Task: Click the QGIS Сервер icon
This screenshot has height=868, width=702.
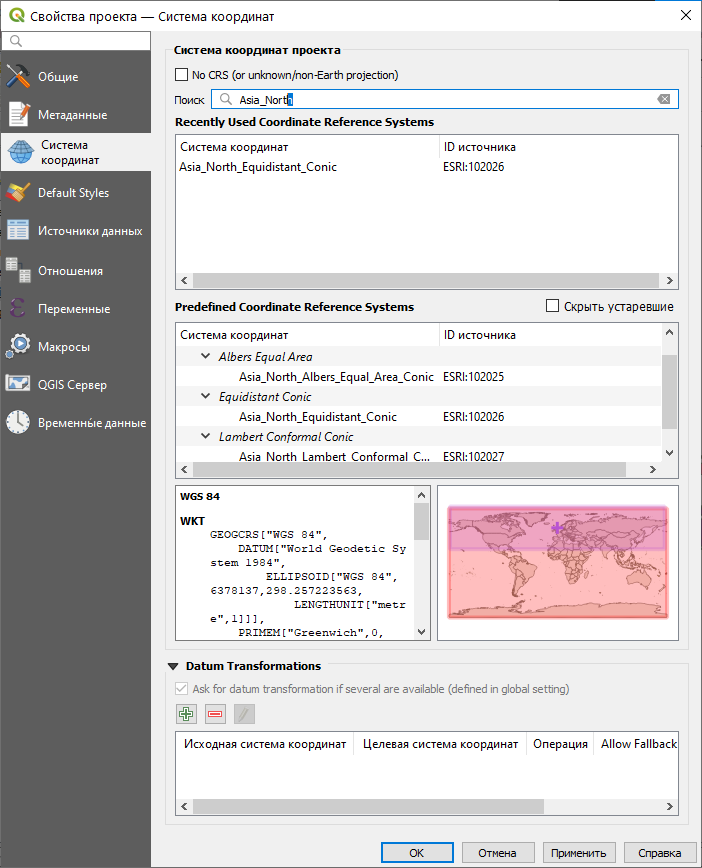Action: [x=18, y=384]
